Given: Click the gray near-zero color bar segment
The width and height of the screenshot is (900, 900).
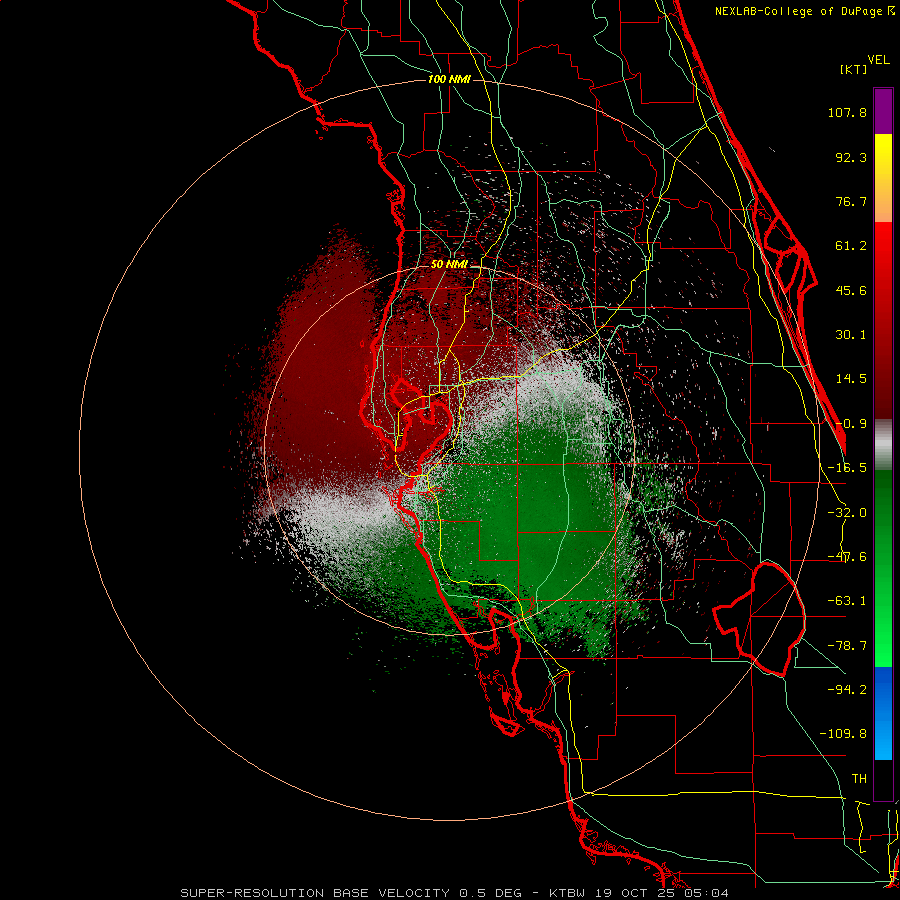Looking at the screenshot, I should coord(883,445).
